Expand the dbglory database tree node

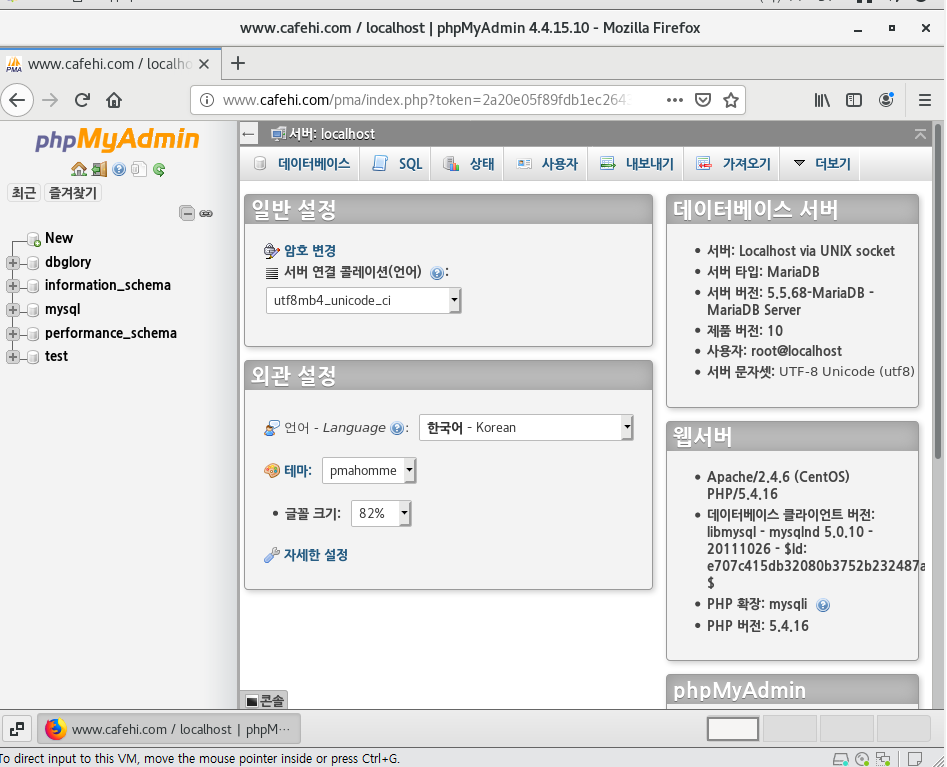coord(13,262)
